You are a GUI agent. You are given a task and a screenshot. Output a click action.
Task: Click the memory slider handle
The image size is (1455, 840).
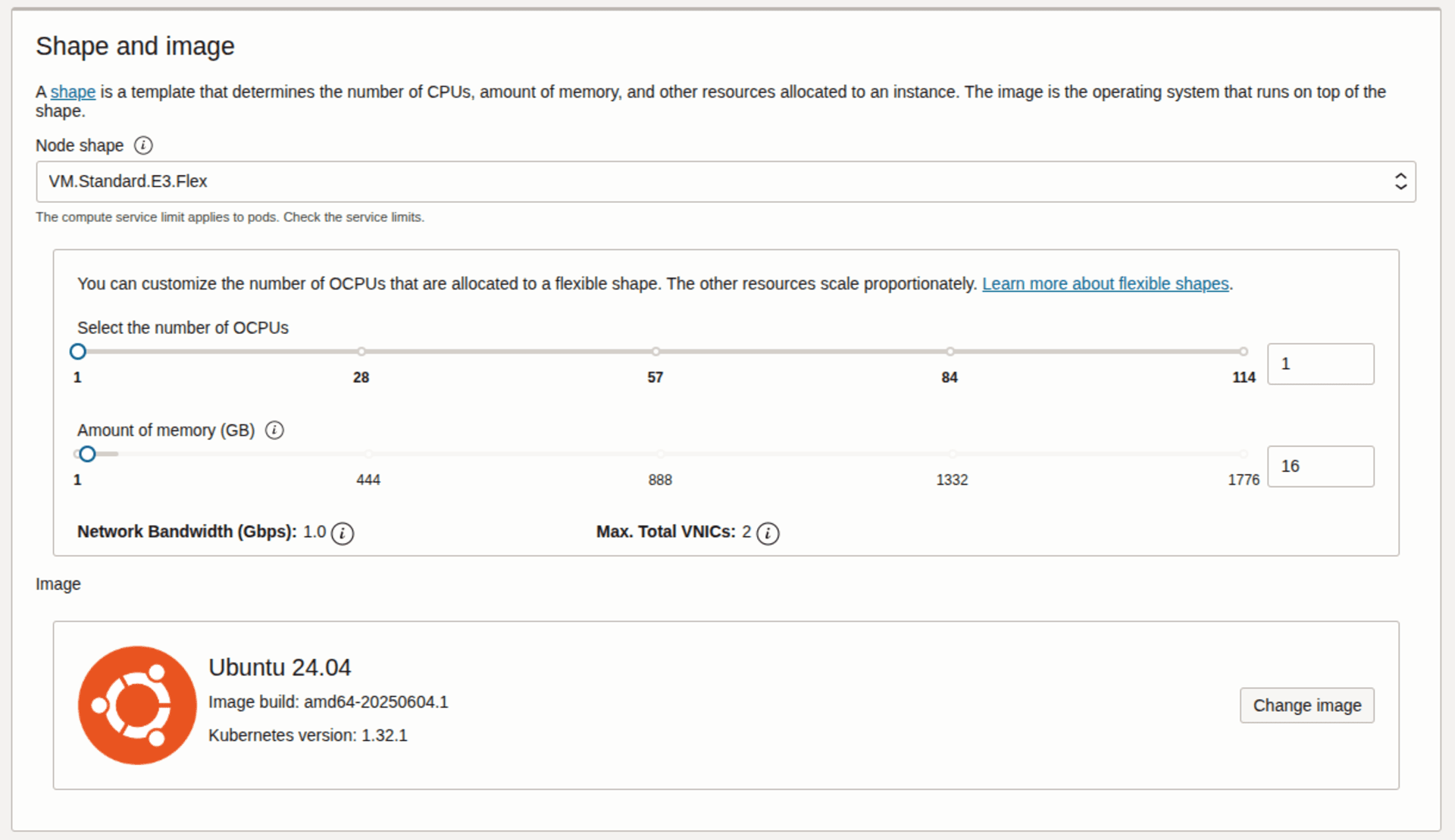point(88,454)
